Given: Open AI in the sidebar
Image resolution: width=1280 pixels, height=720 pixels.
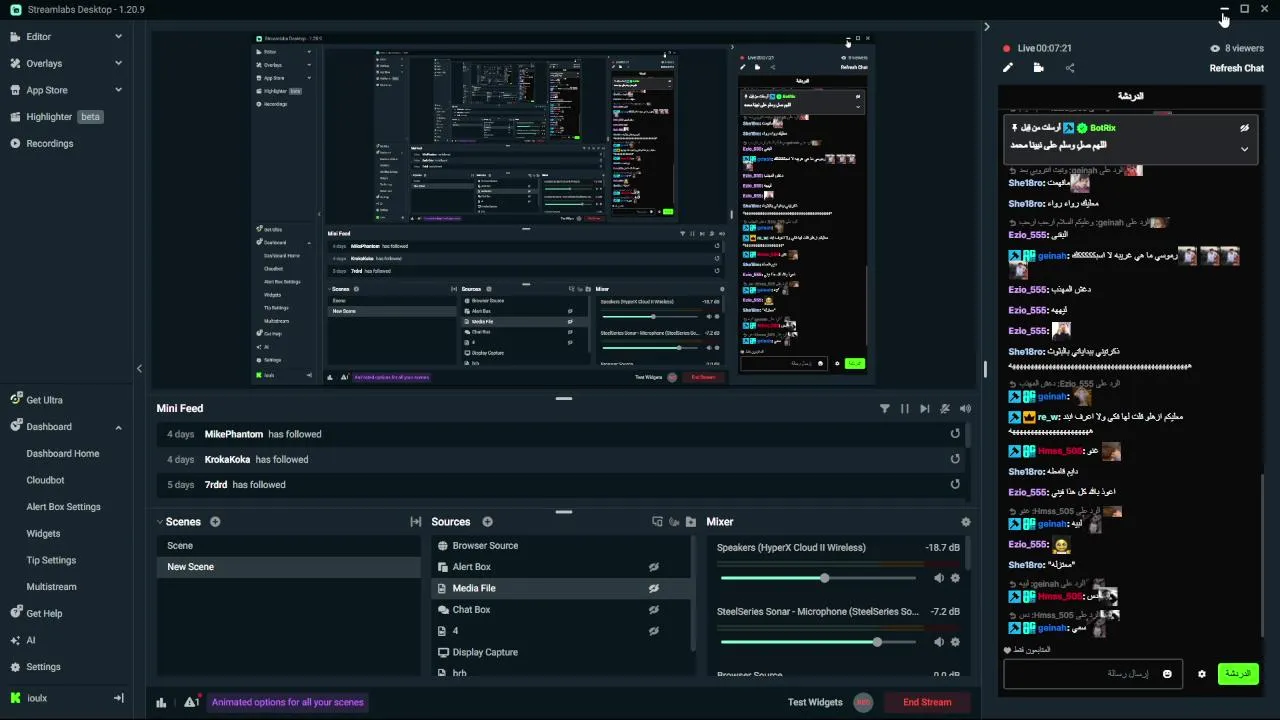Looking at the screenshot, I should (x=30, y=640).
